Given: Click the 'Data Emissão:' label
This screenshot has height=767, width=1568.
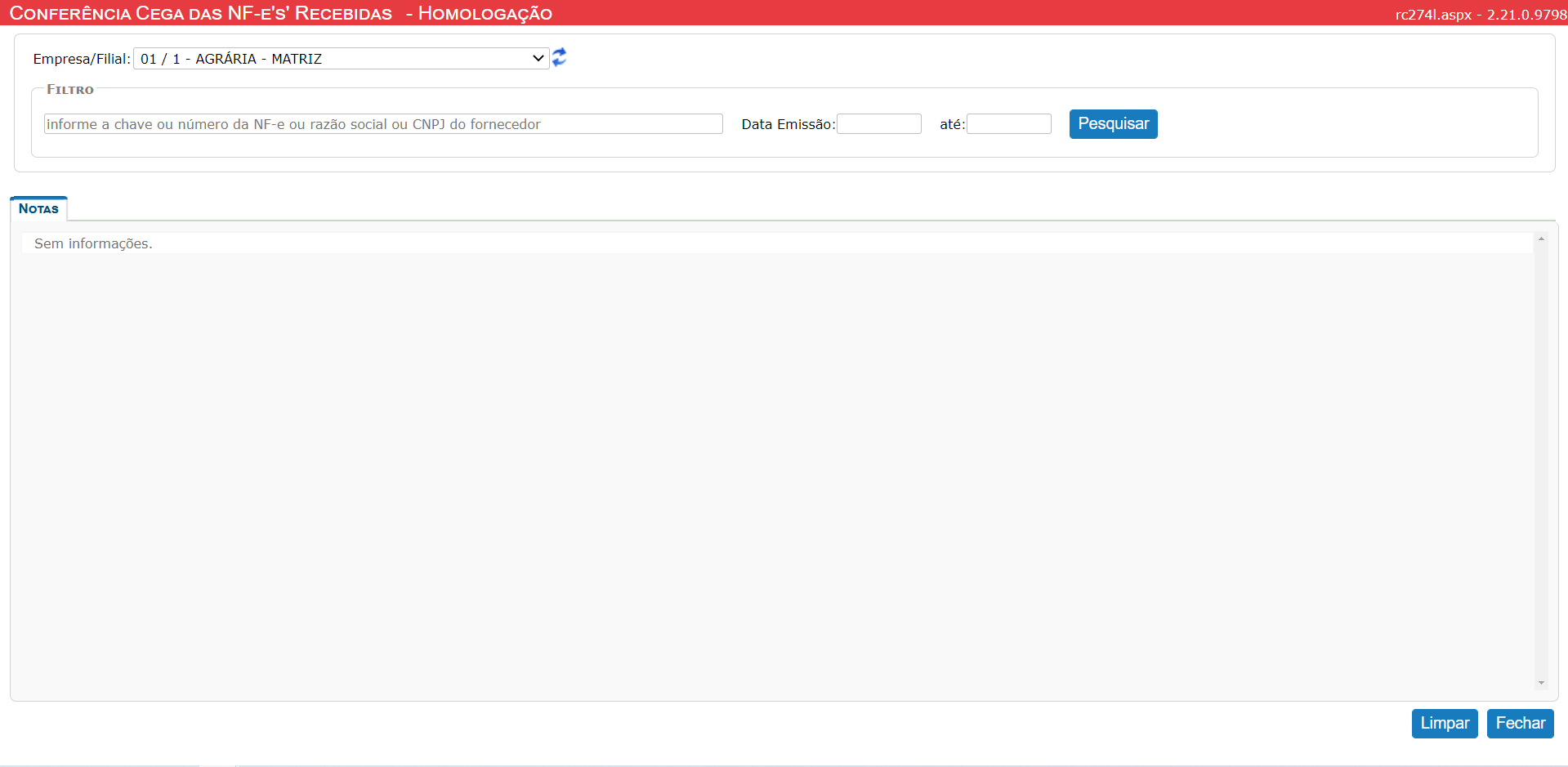Looking at the screenshot, I should (788, 124).
